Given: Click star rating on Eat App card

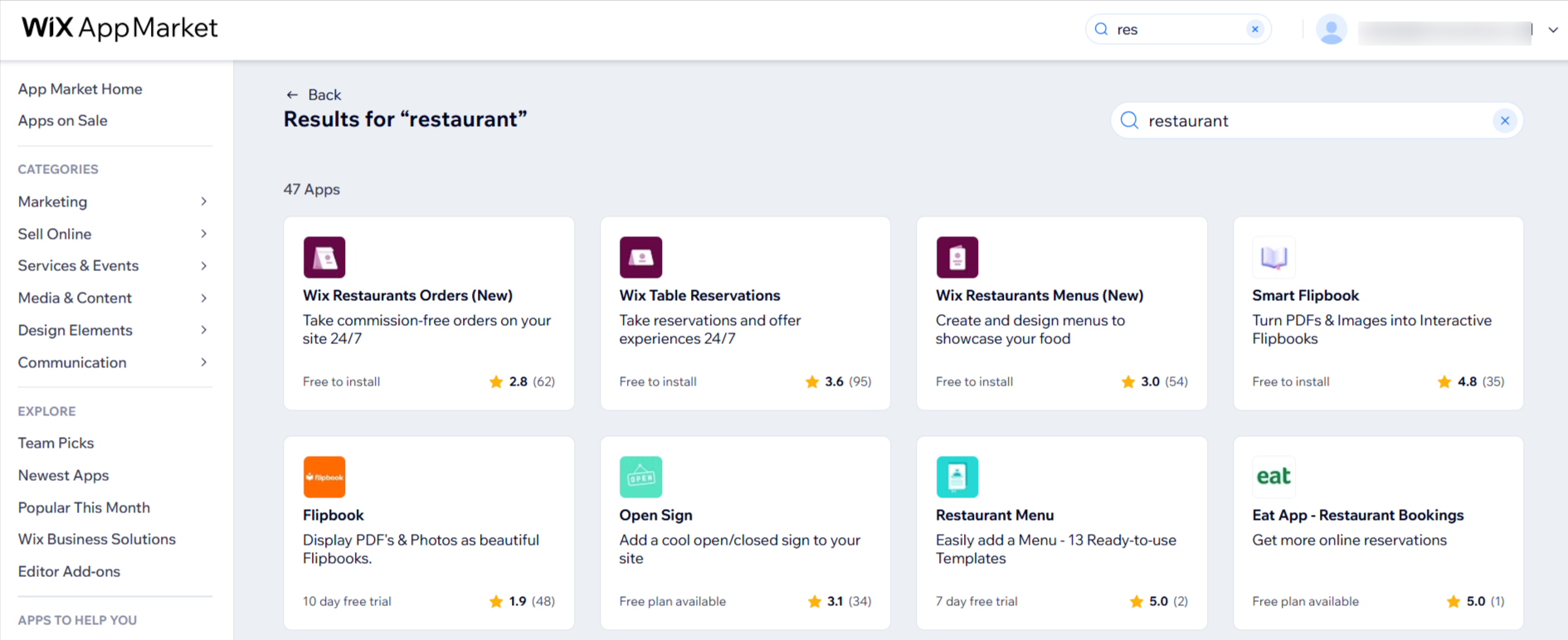Looking at the screenshot, I should pyautogui.click(x=1475, y=601).
